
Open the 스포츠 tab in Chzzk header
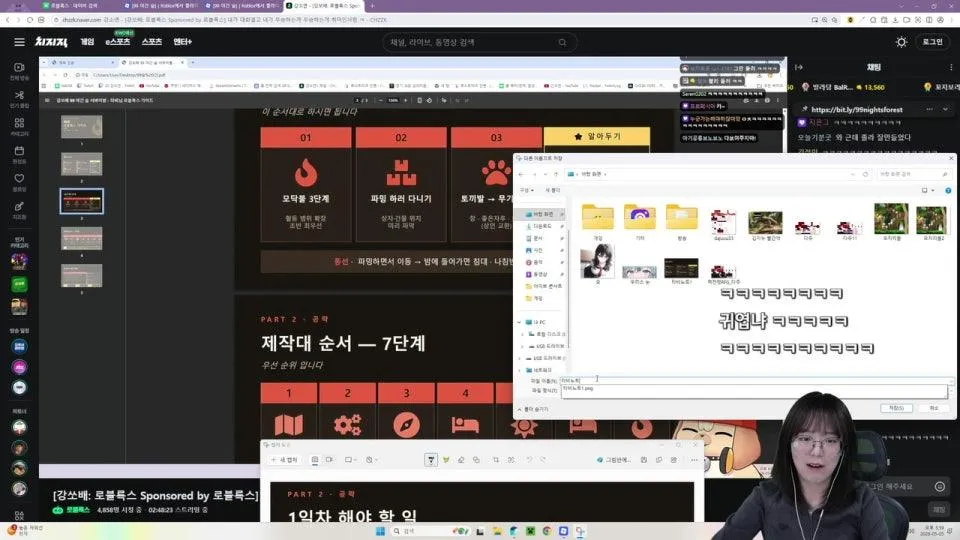point(152,42)
